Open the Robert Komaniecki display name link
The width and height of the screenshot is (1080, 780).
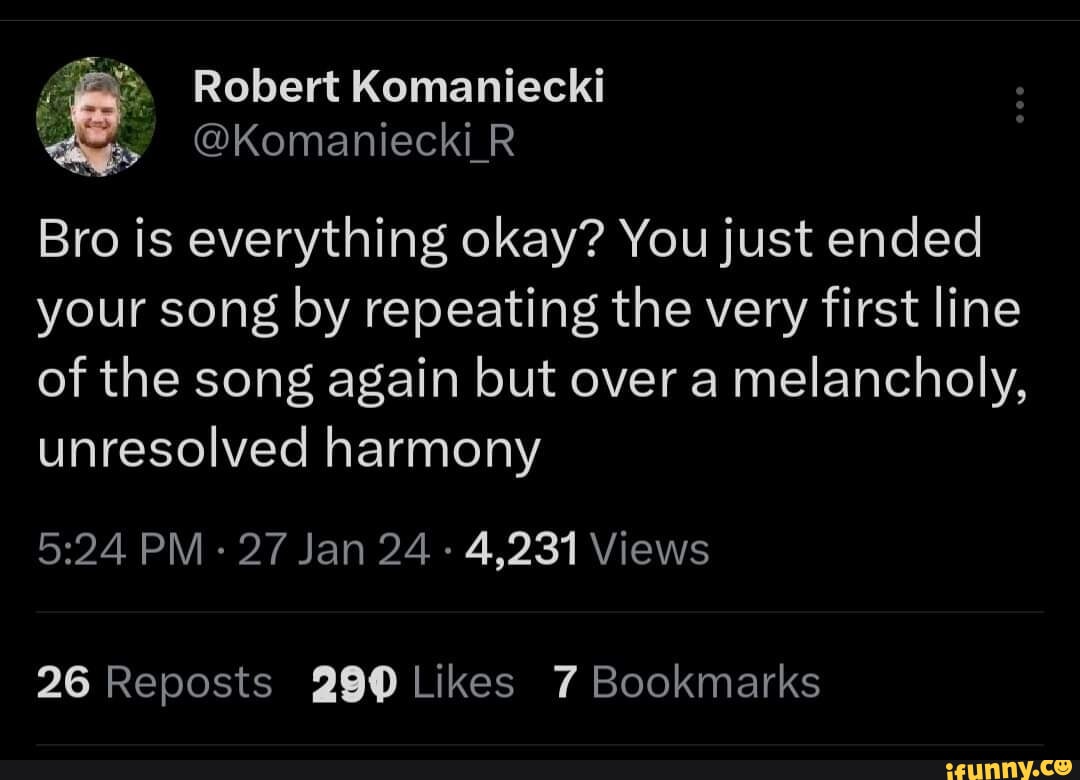click(x=399, y=88)
